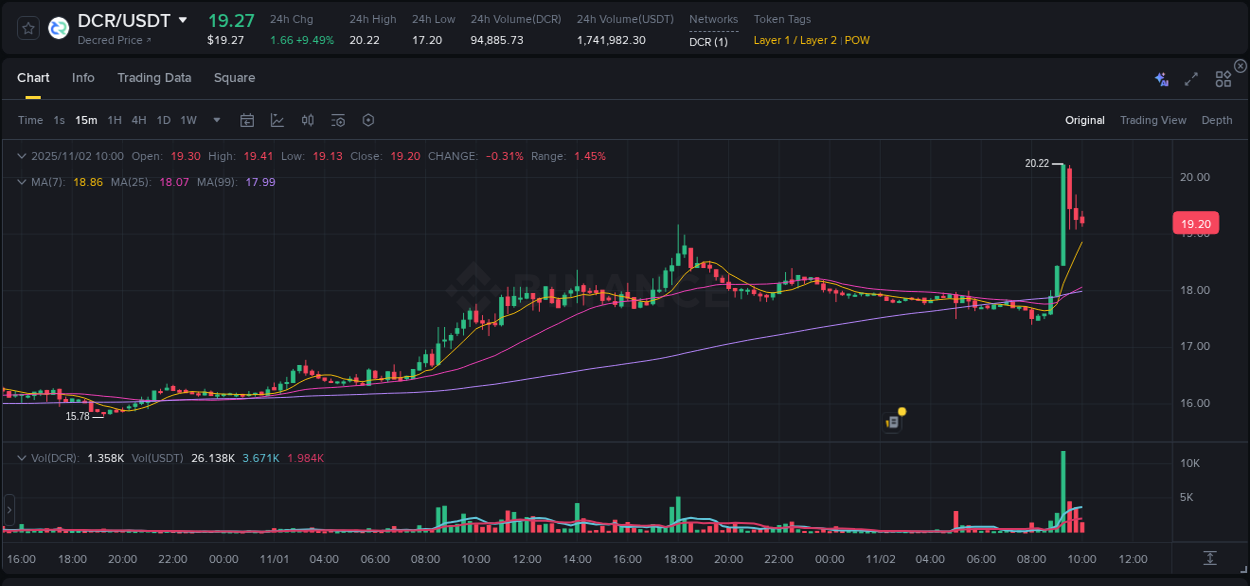The width and height of the screenshot is (1250, 586).
Task: Launch the AI assistant icon
Action: (1161, 77)
